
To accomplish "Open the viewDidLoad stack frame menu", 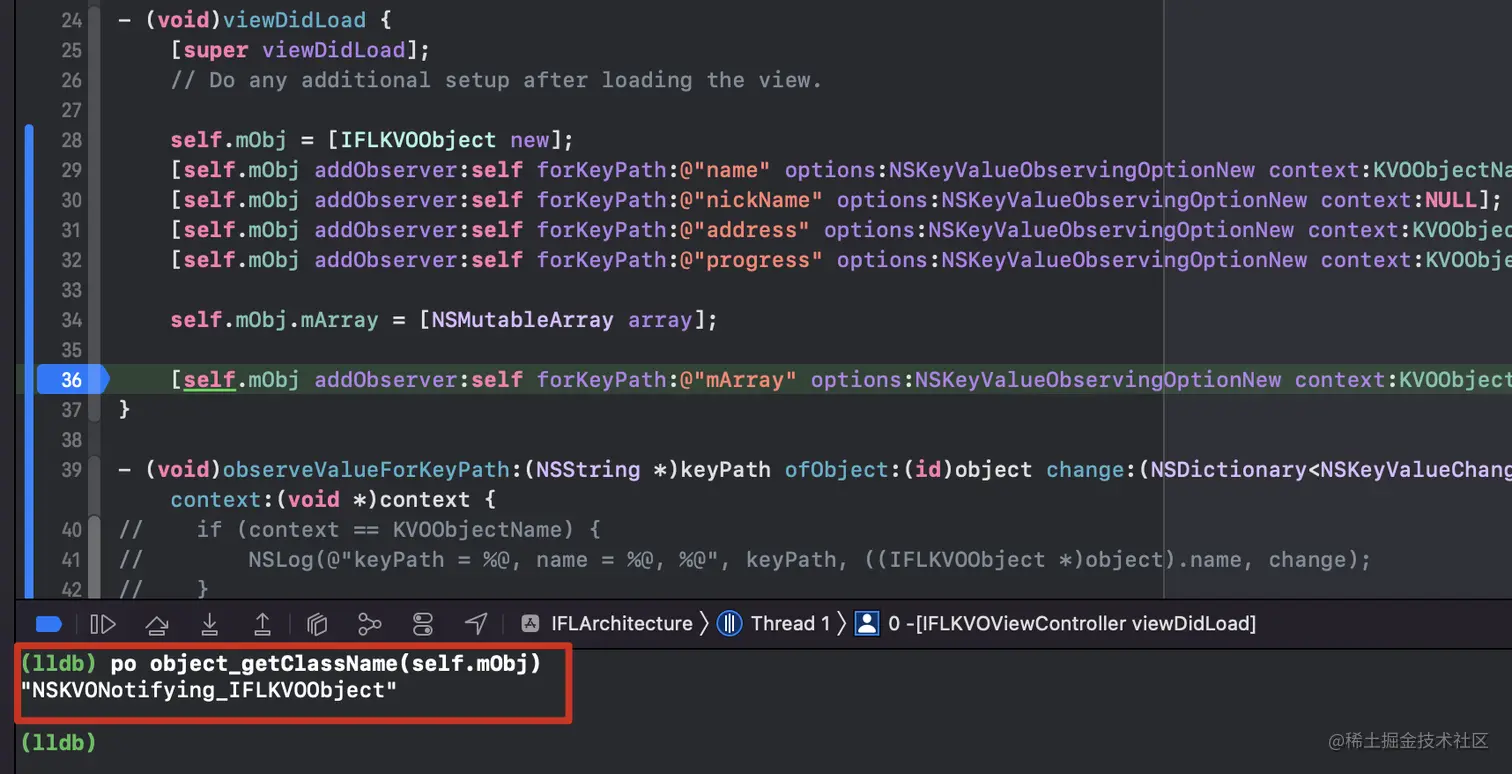I will pos(1072,624).
